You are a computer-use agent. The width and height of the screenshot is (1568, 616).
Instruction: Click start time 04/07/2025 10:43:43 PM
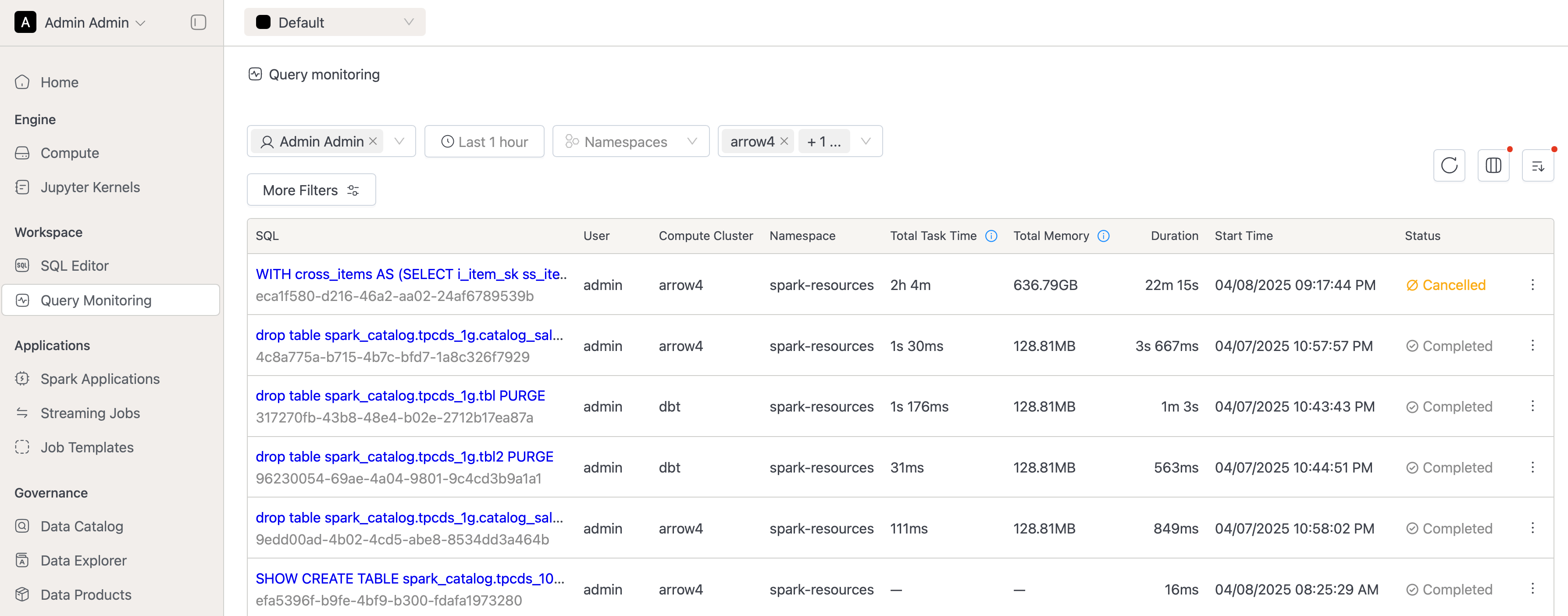[x=1295, y=407]
